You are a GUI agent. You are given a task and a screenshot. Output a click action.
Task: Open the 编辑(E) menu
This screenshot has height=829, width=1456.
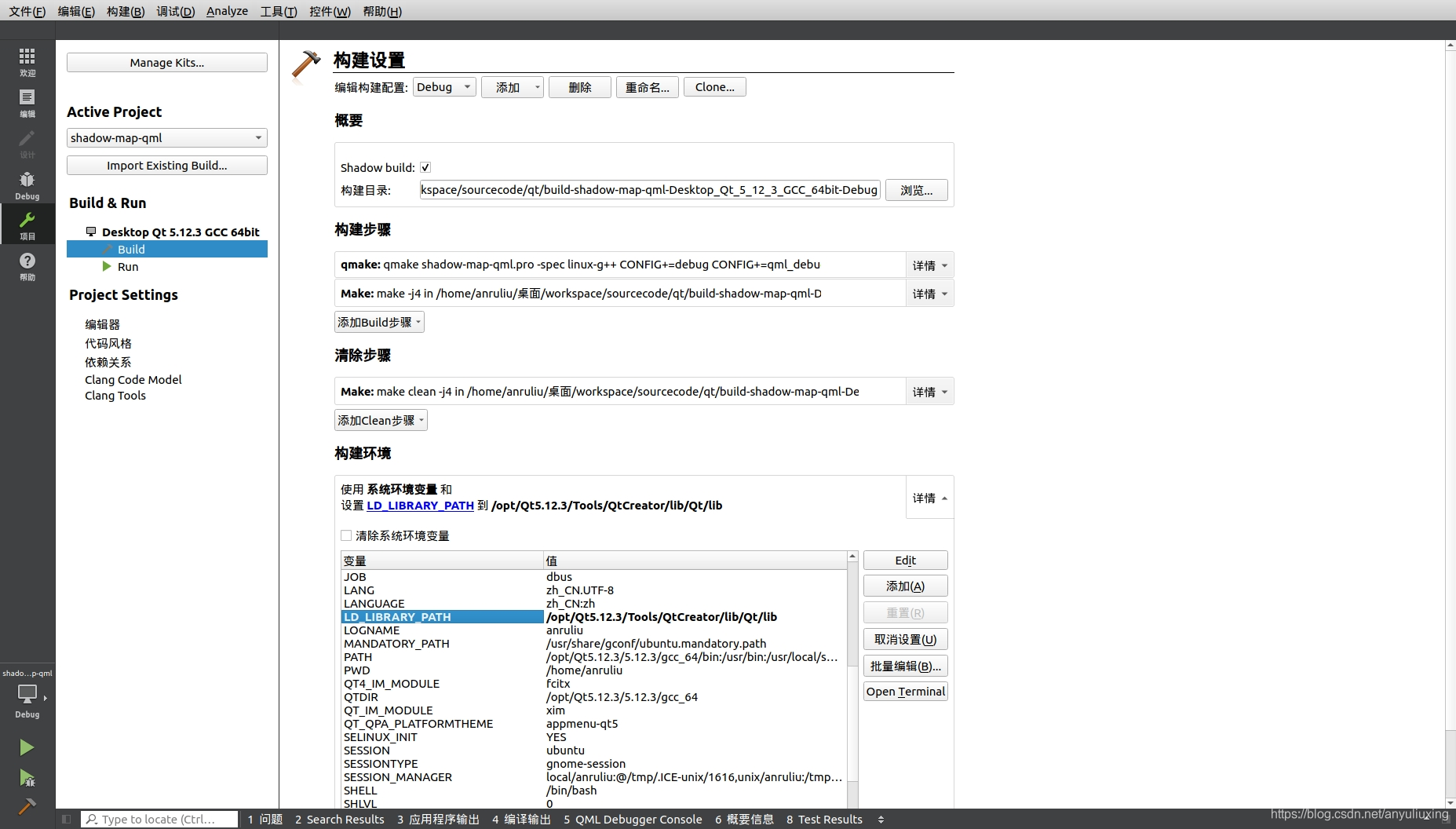(76, 11)
